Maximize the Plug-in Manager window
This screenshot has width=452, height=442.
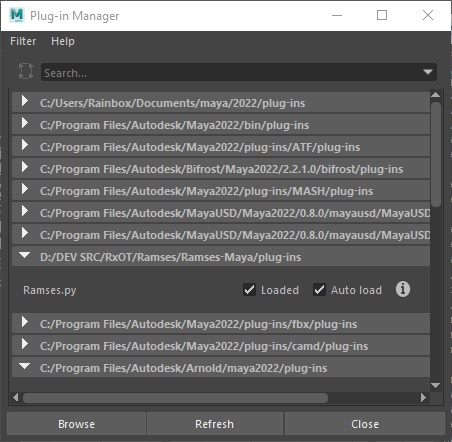click(x=382, y=15)
